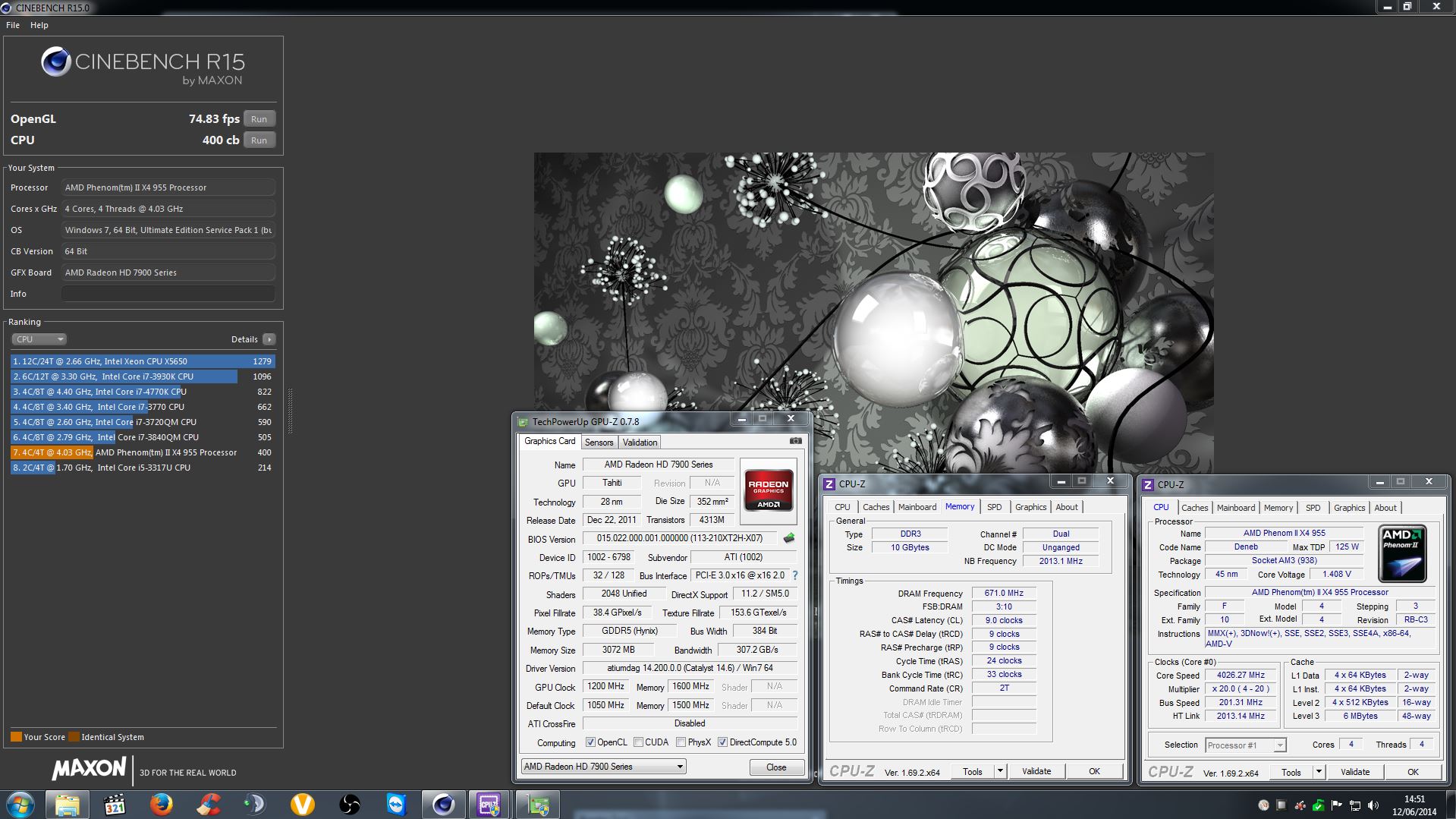Click the network tray icon
1456x819 pixels.
(1355, 805)
